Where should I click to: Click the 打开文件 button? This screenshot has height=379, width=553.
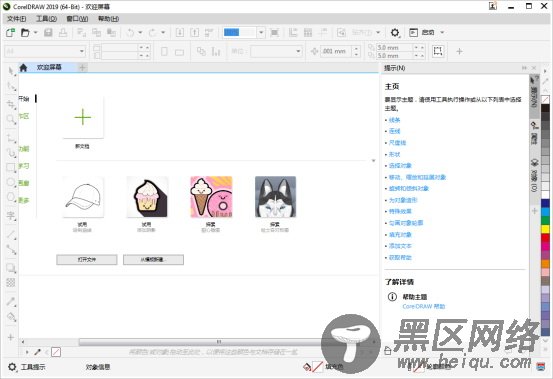[87, 260]
